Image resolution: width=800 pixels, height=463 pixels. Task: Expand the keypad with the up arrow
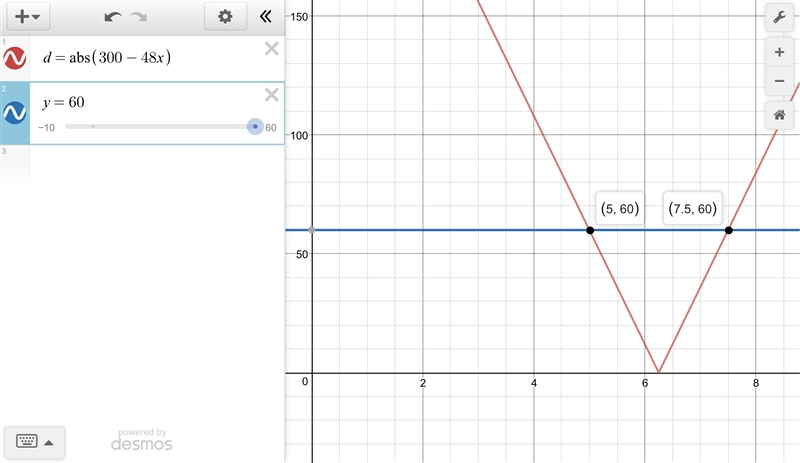click(x=49, y=443)
